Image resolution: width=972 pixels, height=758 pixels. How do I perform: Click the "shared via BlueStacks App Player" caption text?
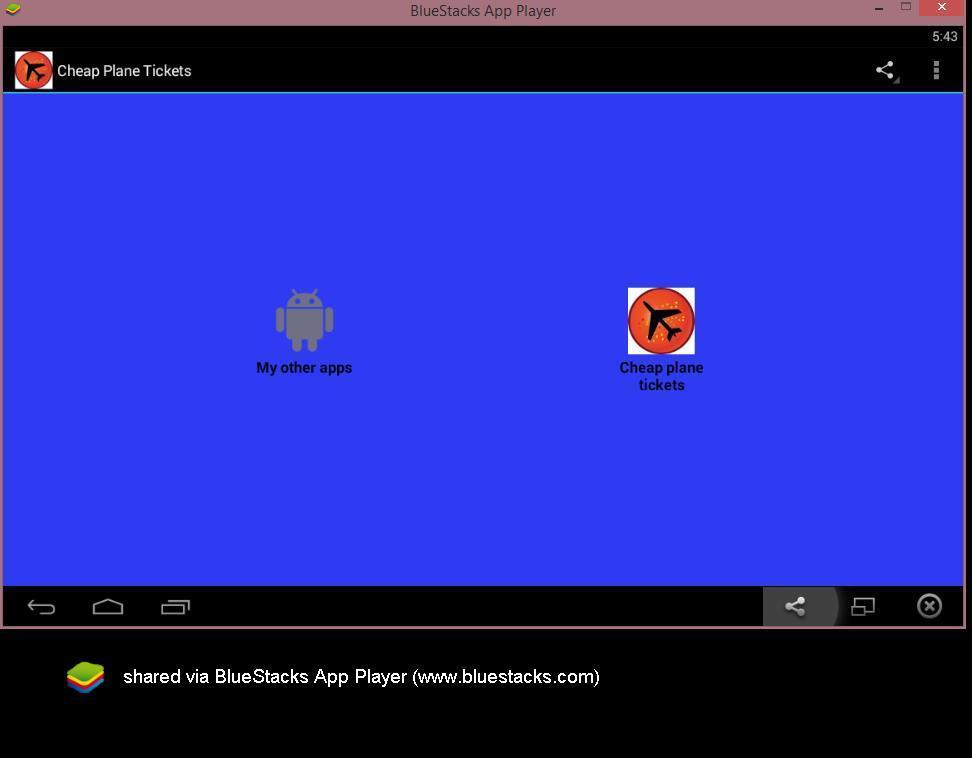point(361,677)
